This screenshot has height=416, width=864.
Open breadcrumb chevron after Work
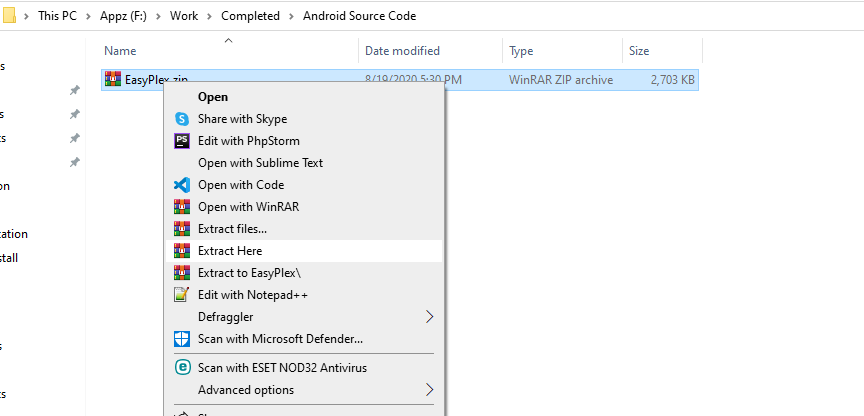click(209, 16)
